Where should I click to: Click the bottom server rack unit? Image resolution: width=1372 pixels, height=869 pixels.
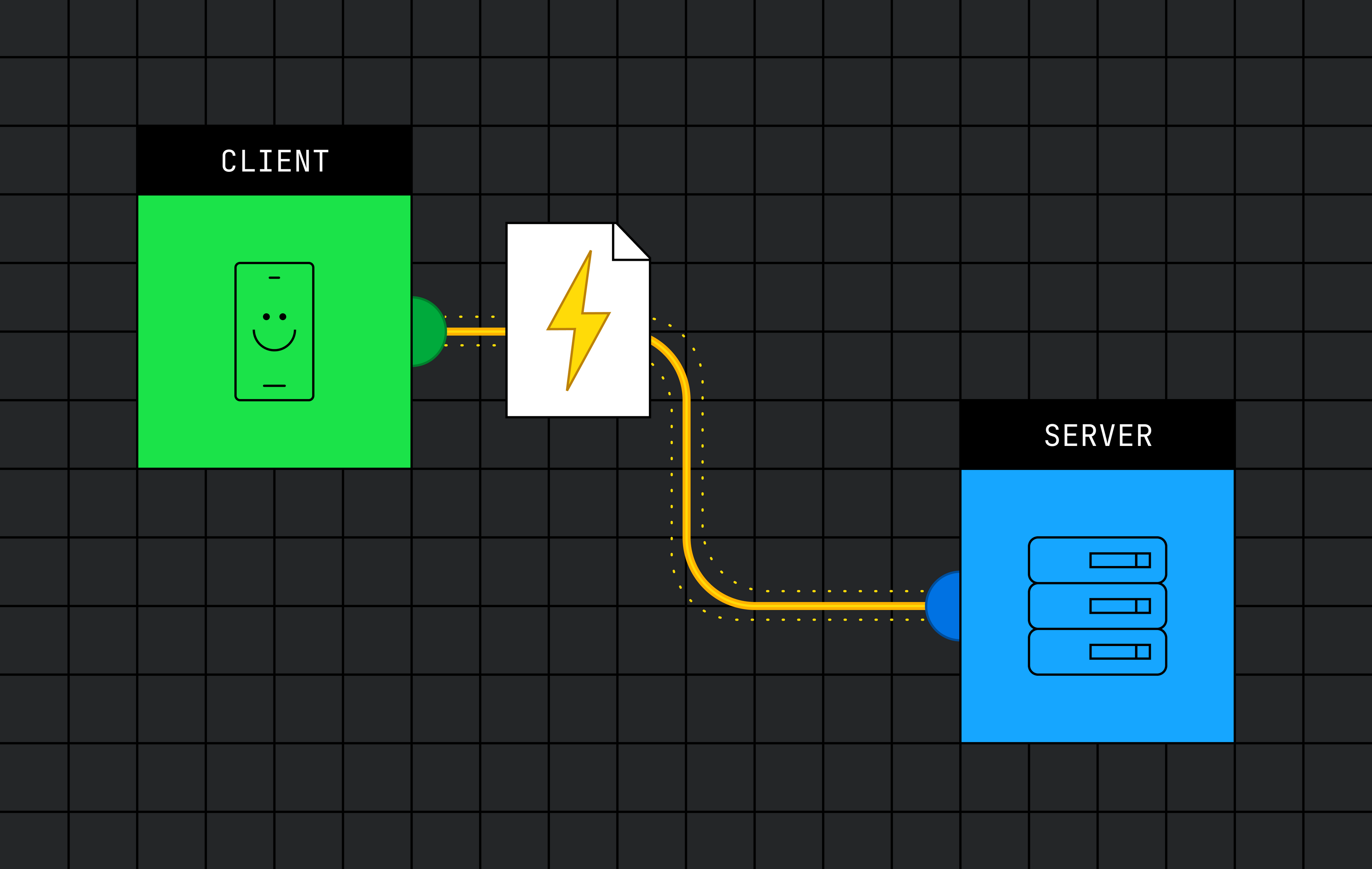[1060, 652]
